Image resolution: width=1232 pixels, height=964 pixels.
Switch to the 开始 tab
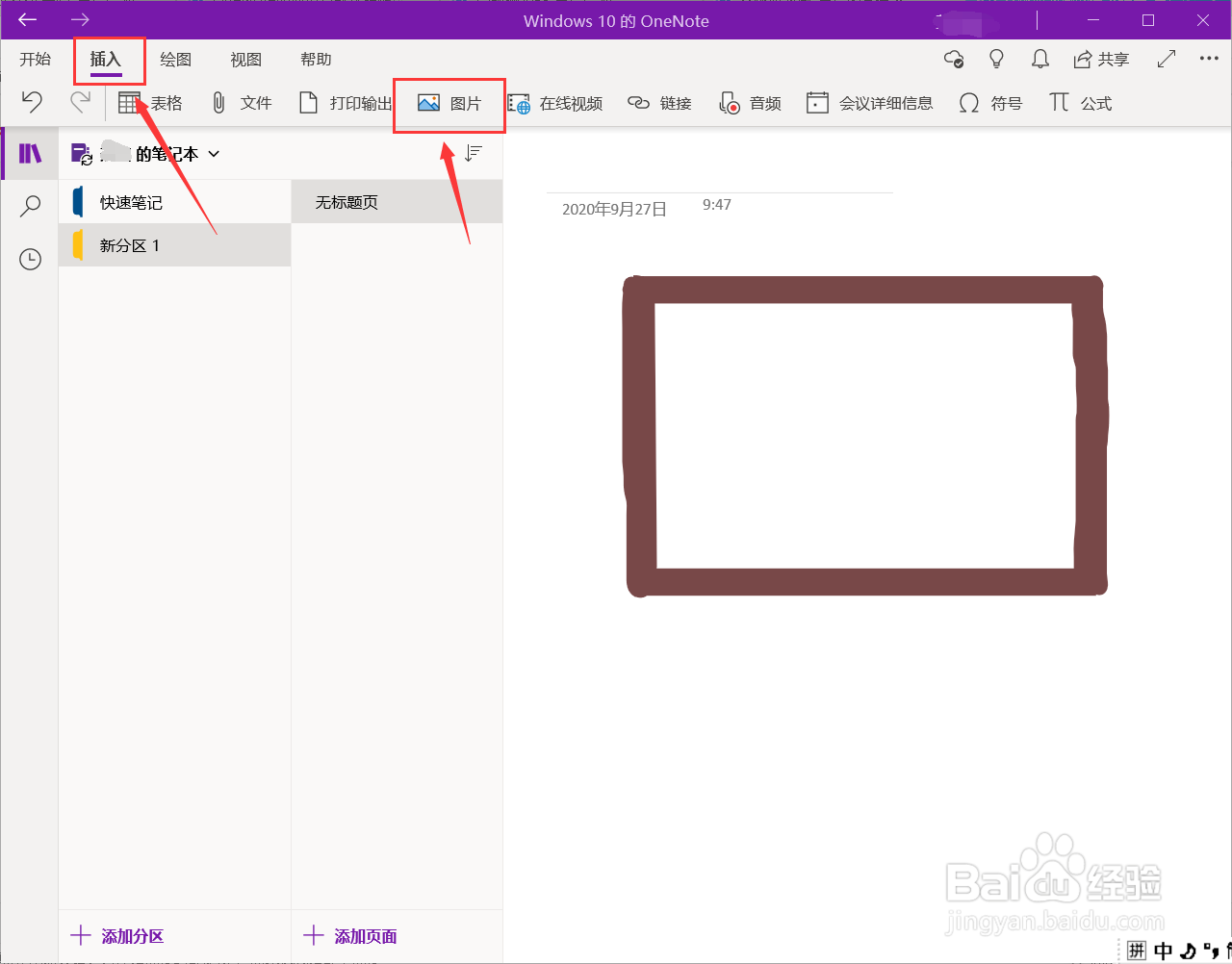click(x=36, y=60)
